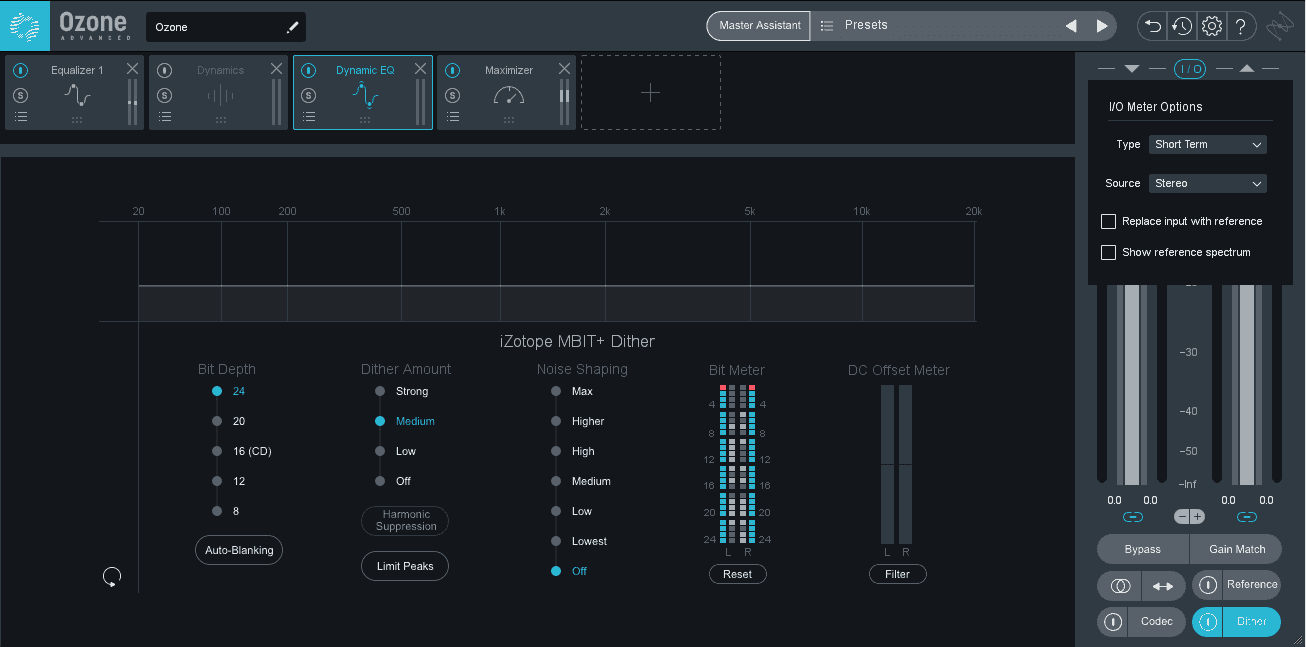Image resolution: width=1306 pixels, height=647 pixels.
Task: Go to the next preset arrow
Action: tap(1102, 26)
